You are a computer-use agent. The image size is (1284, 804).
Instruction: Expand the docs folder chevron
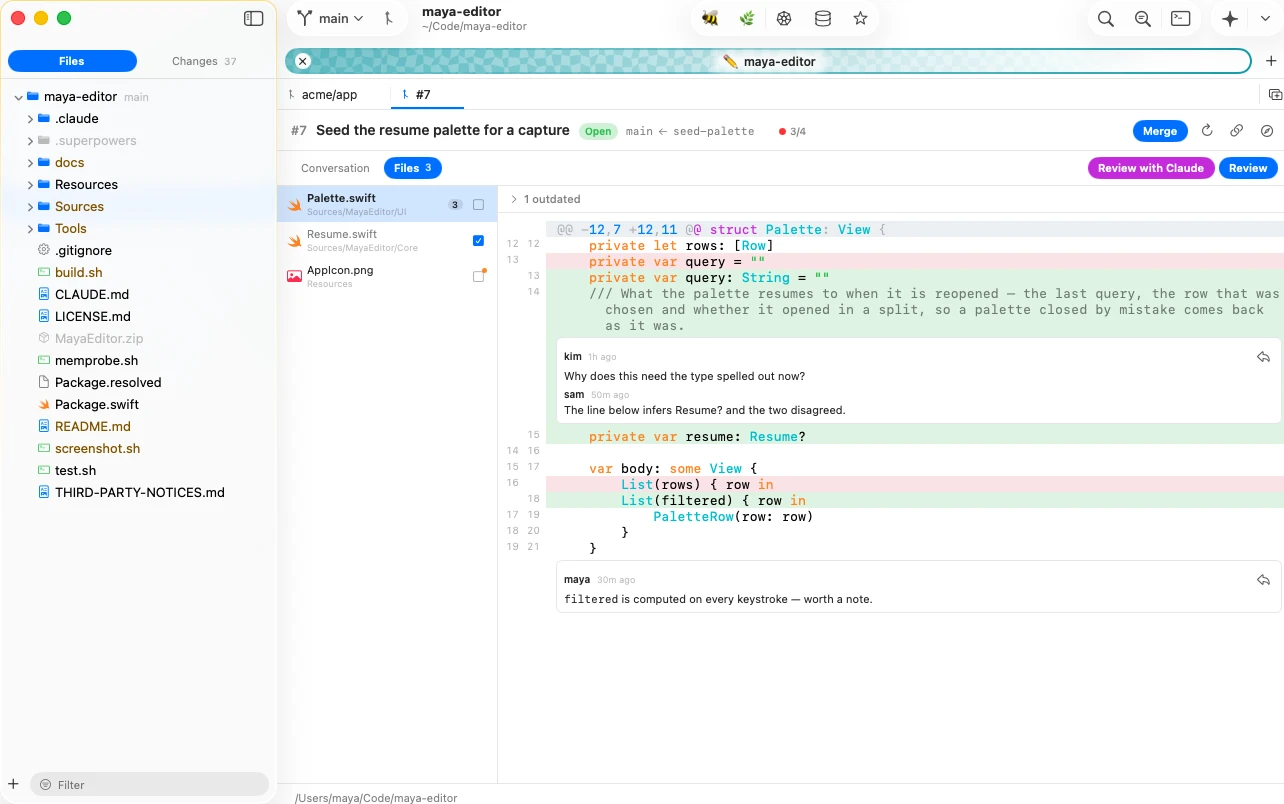(x=31, y=163)
